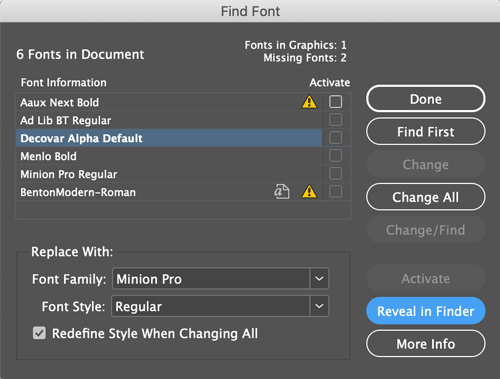Click the Change All button
The height and width of the screenshot is (379, 500).
click(x=426, y=197)
